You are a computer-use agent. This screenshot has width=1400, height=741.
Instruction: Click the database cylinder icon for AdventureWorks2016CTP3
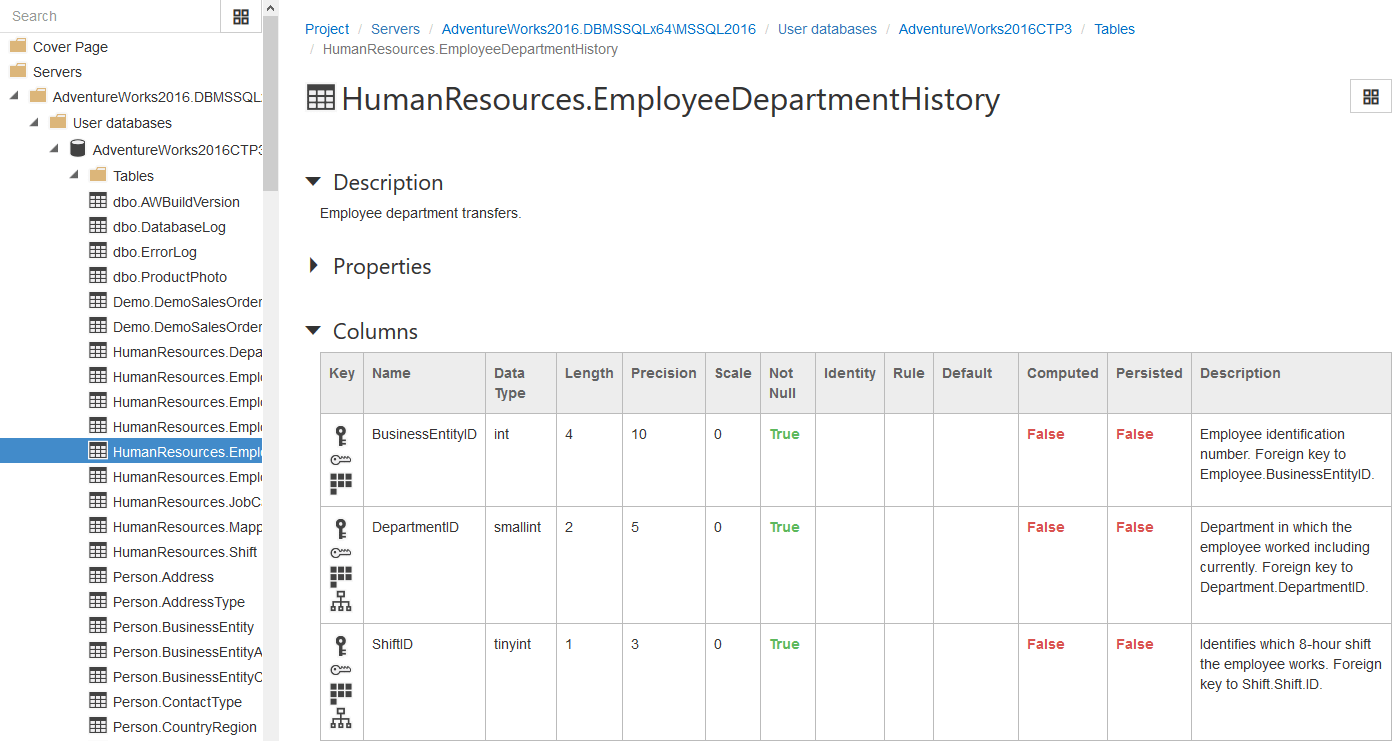[x=77, y=149]
